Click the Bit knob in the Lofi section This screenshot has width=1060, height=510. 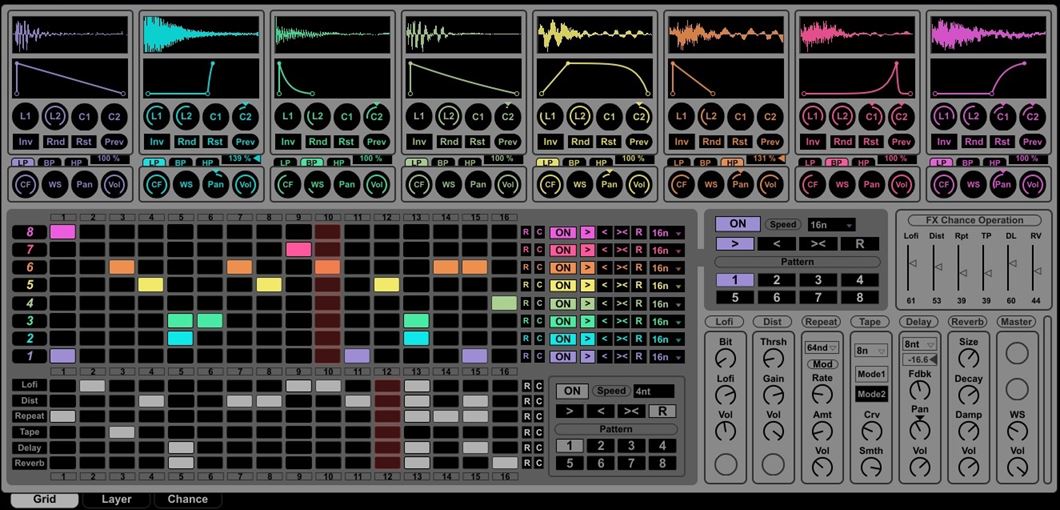(725, 357)
